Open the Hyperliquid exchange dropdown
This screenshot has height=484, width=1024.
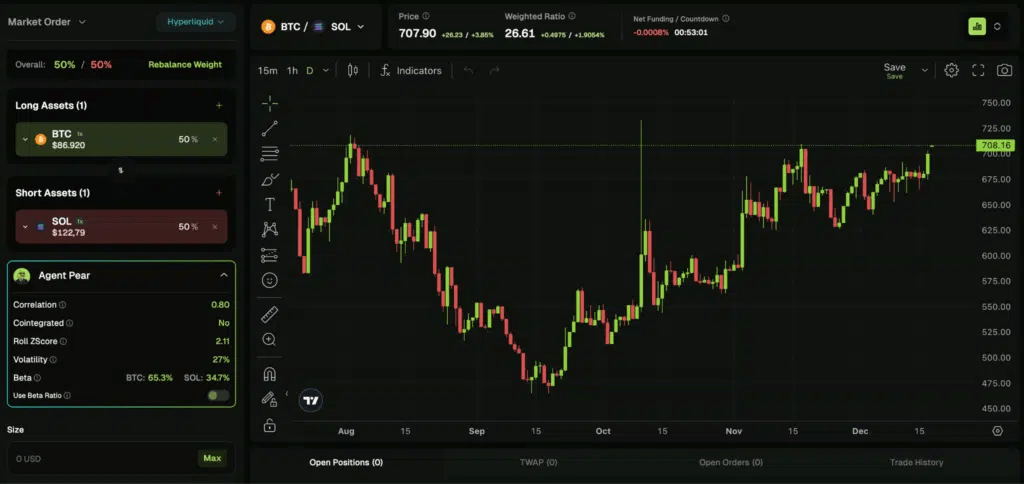(x=195, y=22)
